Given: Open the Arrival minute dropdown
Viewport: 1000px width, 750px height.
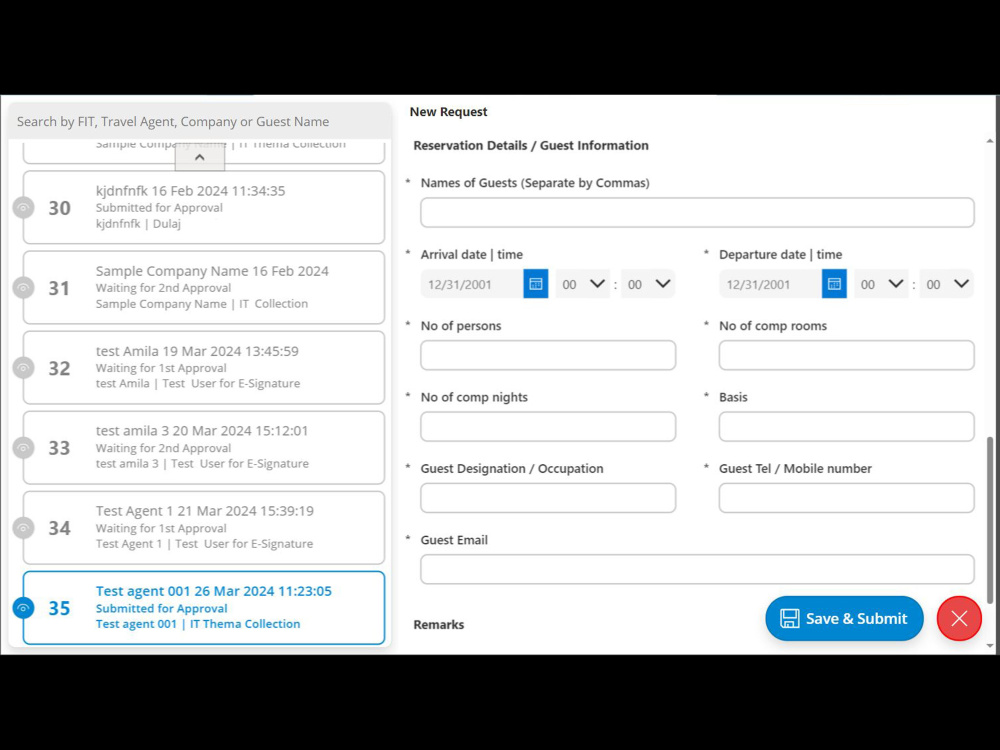Looking at the screenshot, I should tap(648, 284).
